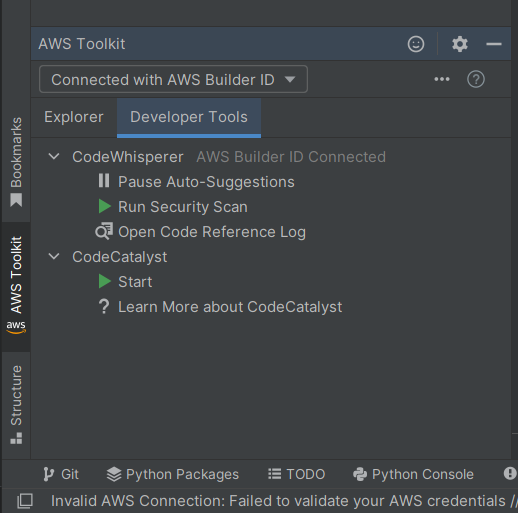Screen dimensions: 518x513
Task: Collapse the CodeWhisperer tree node
Action: click(x=54, y=156)
